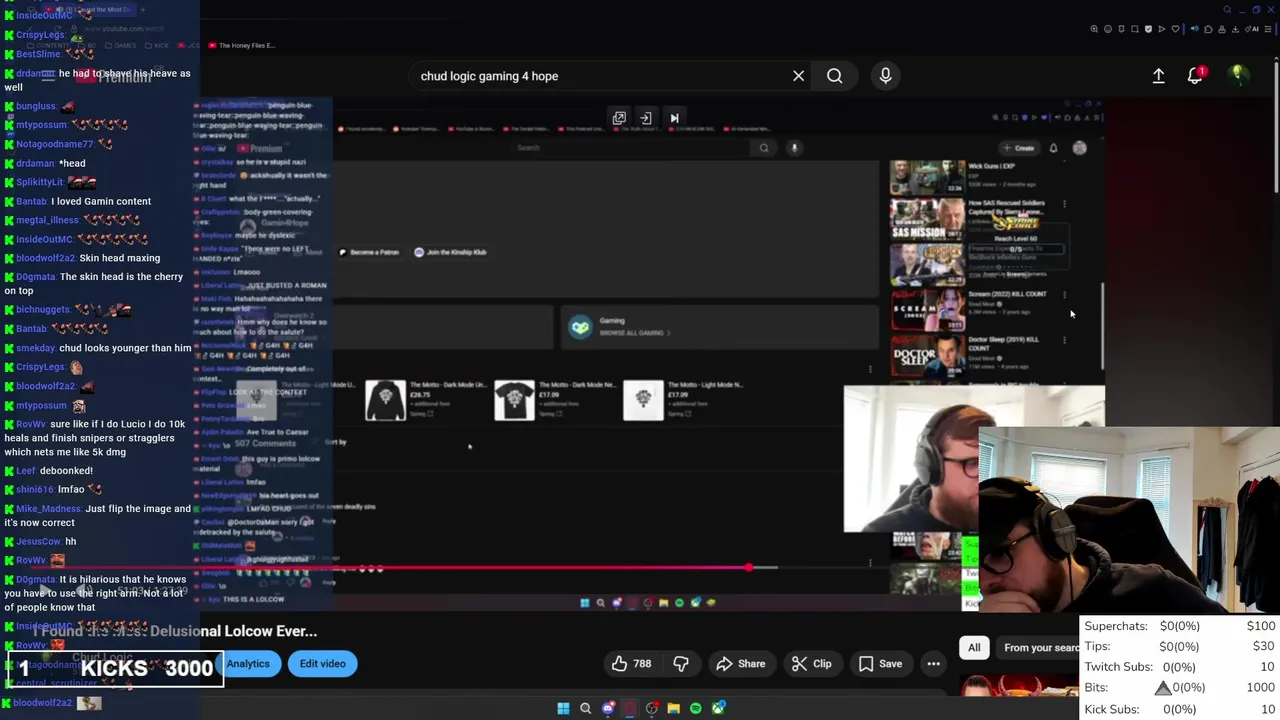
Task: Click the pop-out video icon above the player
Action: [x=619, y=118]
